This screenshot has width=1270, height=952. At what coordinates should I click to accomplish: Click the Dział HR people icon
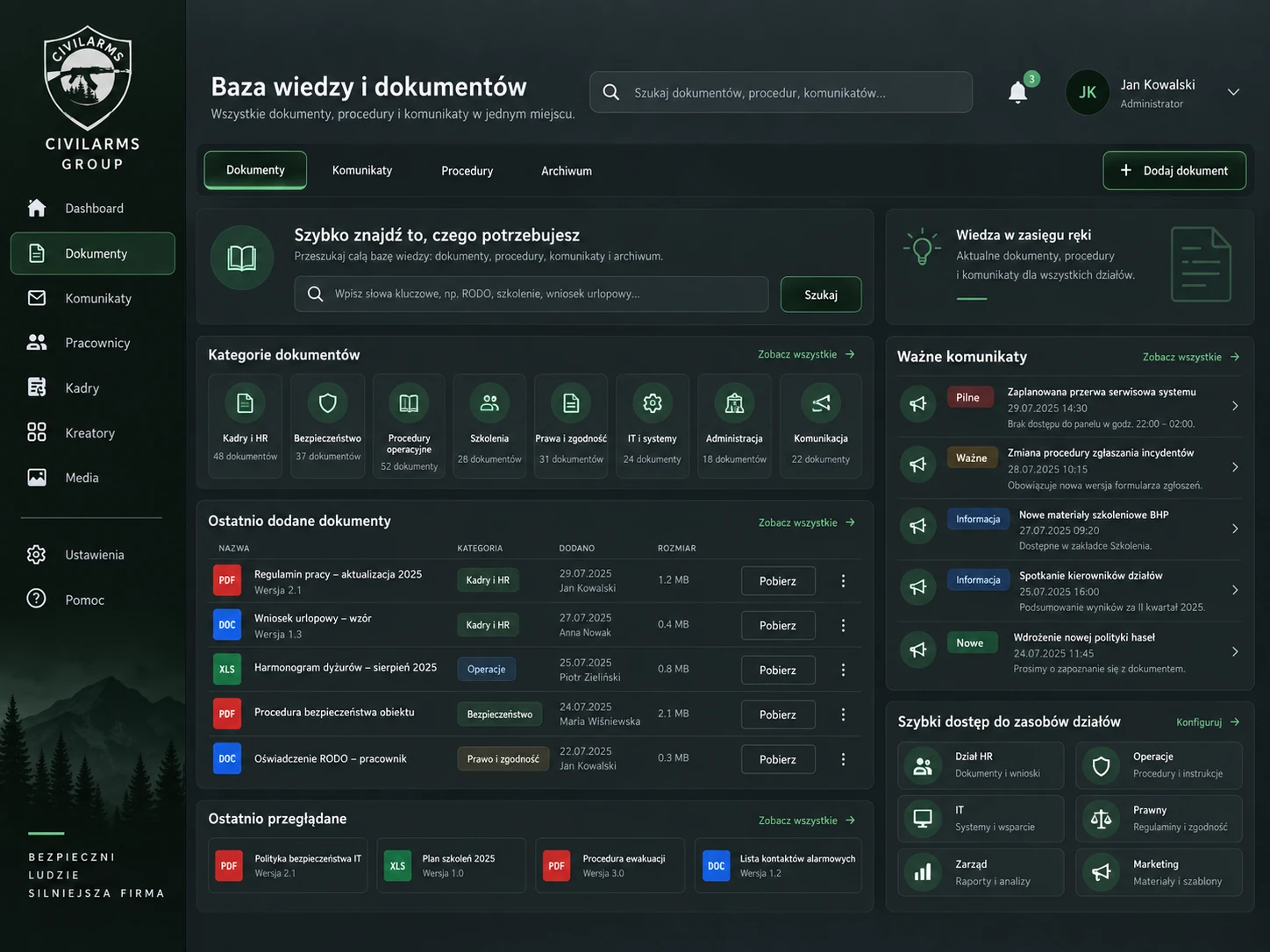click(x=923, y=766)
